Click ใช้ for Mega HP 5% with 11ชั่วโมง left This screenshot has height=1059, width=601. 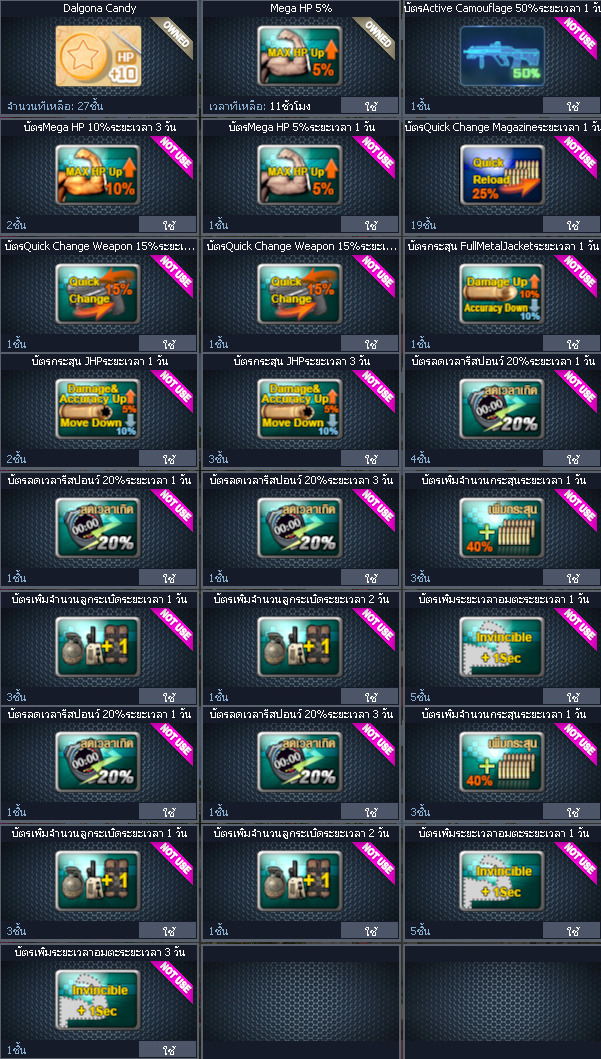coord(369,106)
